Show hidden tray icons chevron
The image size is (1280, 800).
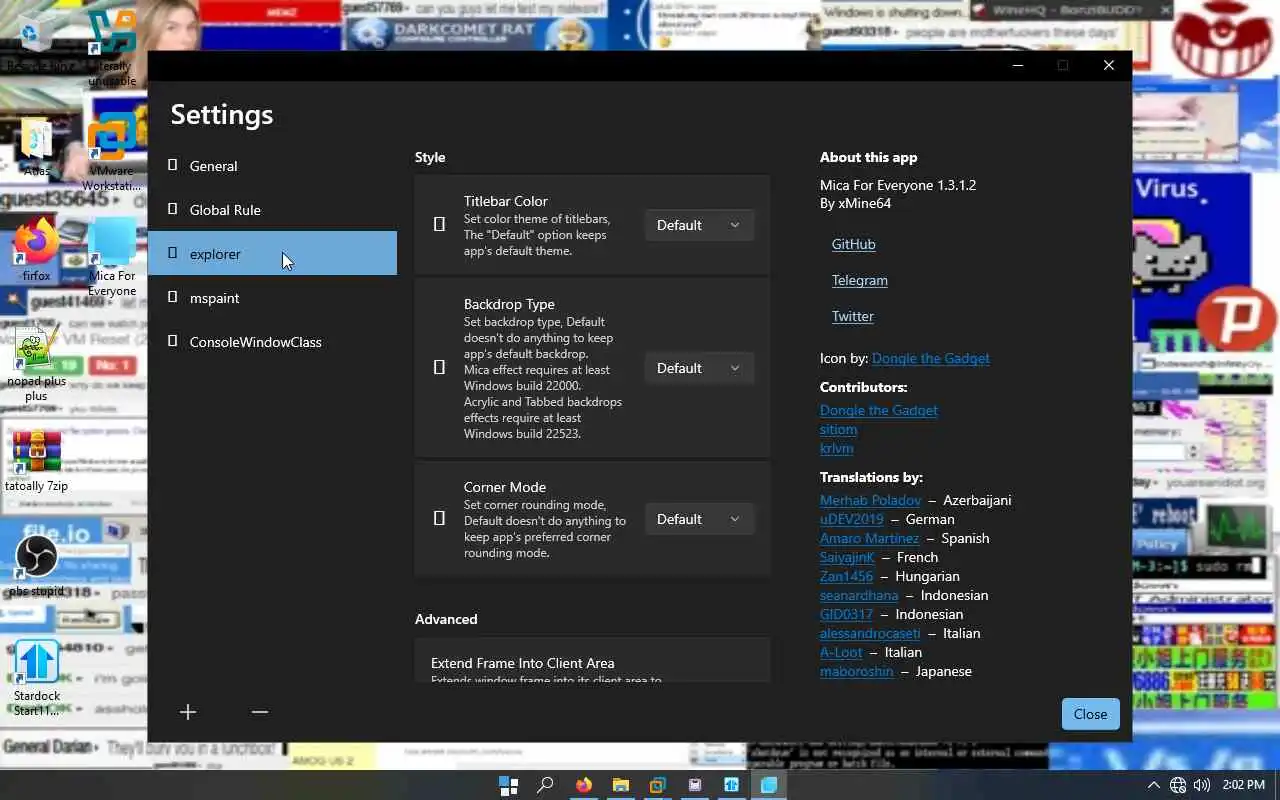(1153, 785)
